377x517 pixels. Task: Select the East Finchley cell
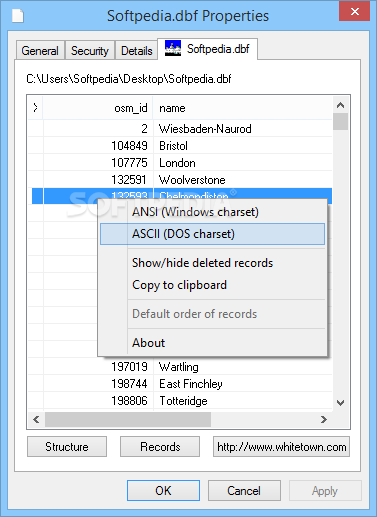pos(243,384)
